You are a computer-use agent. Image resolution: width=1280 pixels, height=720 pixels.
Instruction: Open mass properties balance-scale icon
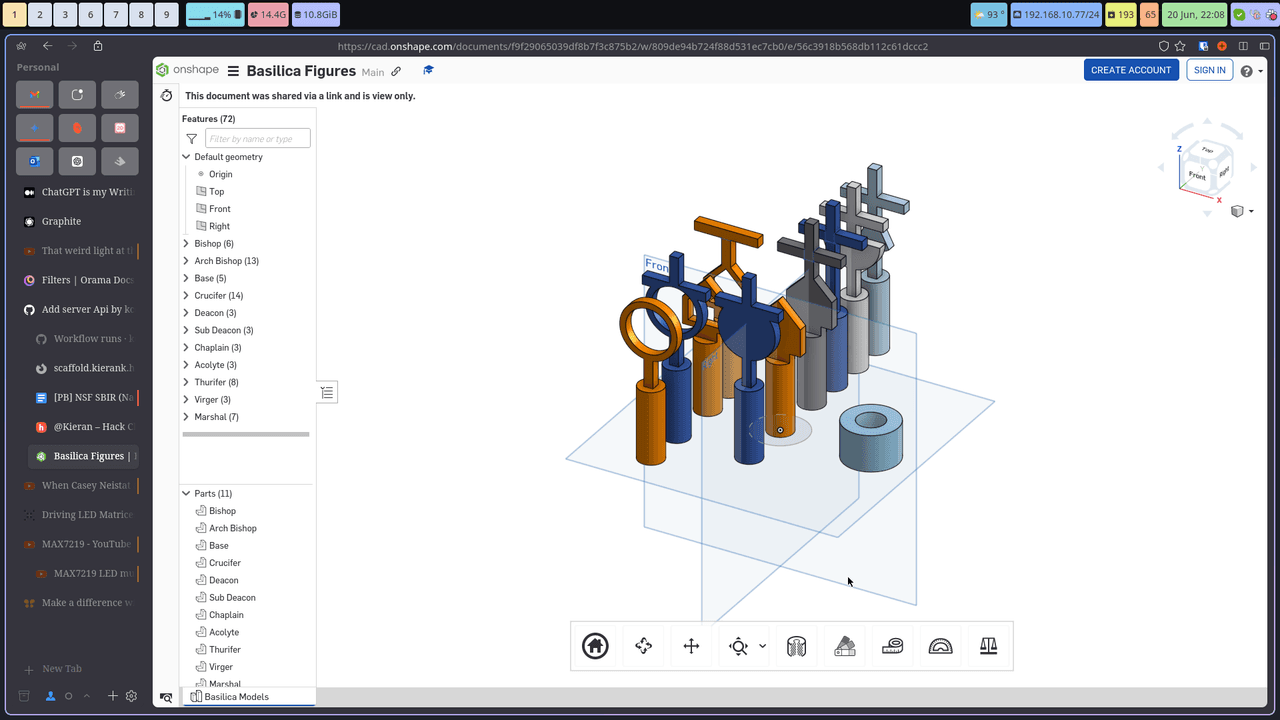pos(989,646)
